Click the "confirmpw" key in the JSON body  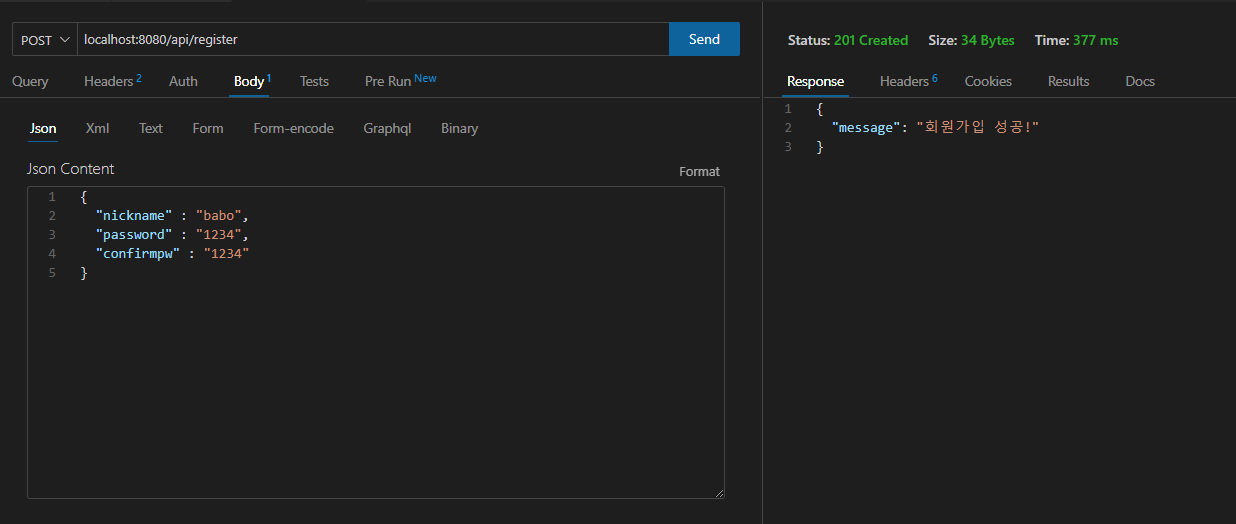(138, 254)
